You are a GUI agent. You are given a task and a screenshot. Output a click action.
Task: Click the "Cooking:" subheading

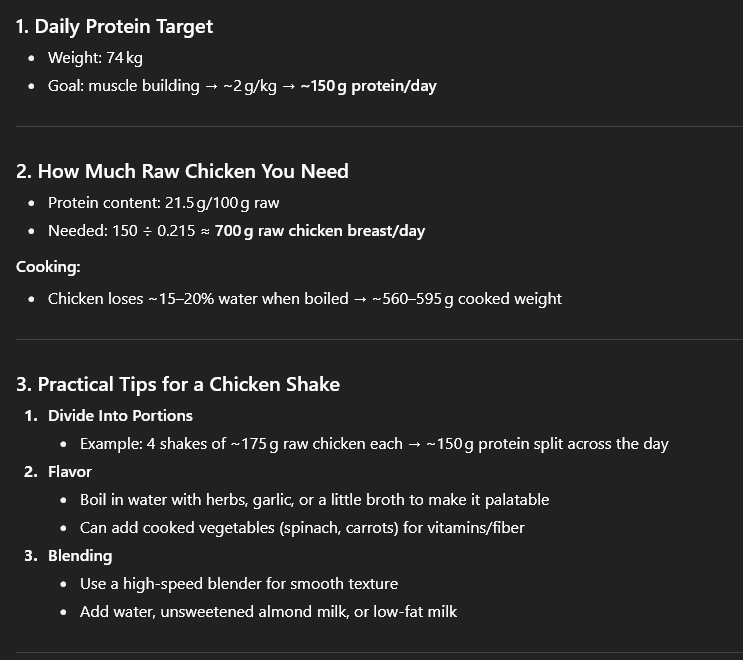(48, 267)
